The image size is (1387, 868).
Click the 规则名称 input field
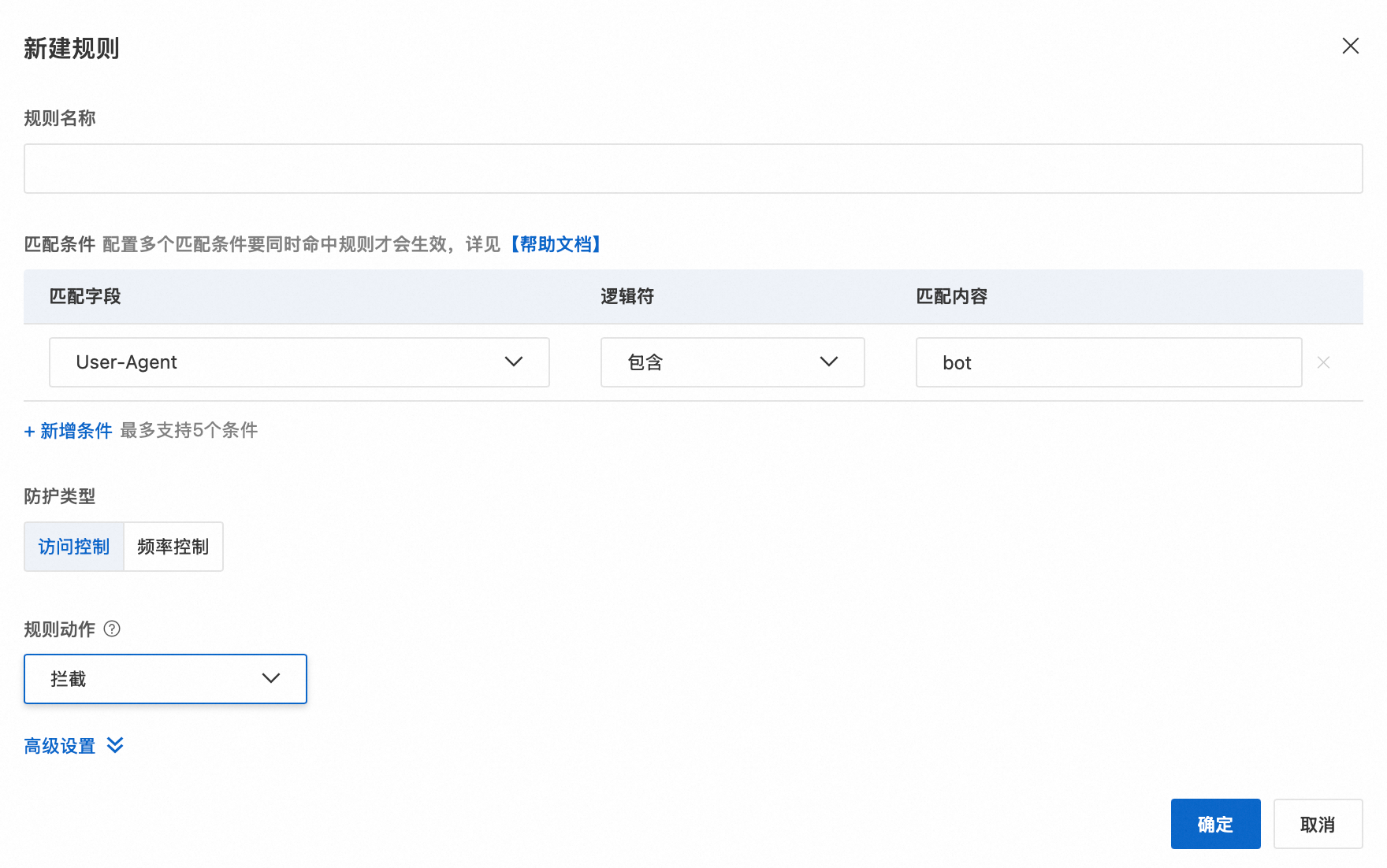point(693,169)
